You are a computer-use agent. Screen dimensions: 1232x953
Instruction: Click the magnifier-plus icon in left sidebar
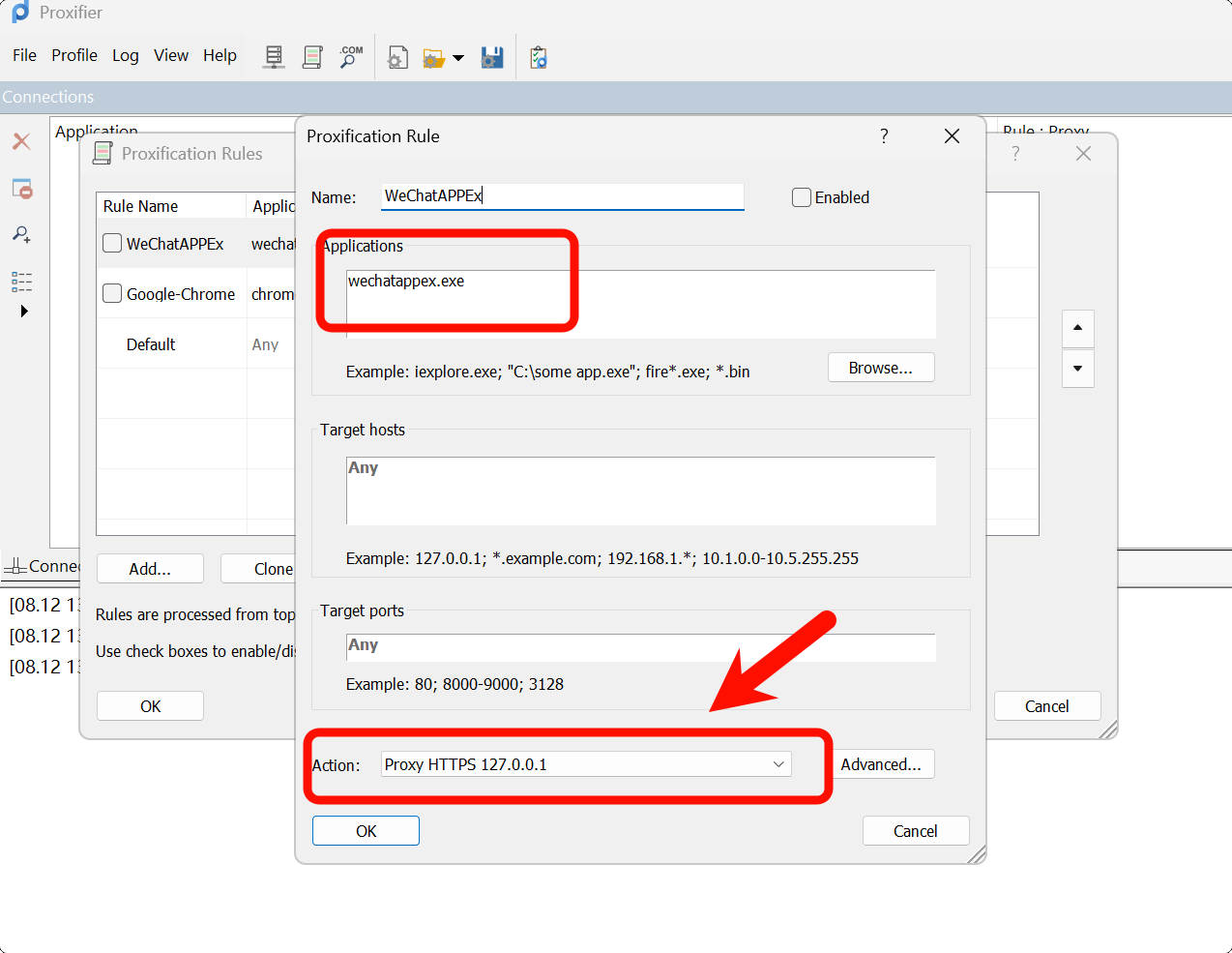[x=21, y=234]
